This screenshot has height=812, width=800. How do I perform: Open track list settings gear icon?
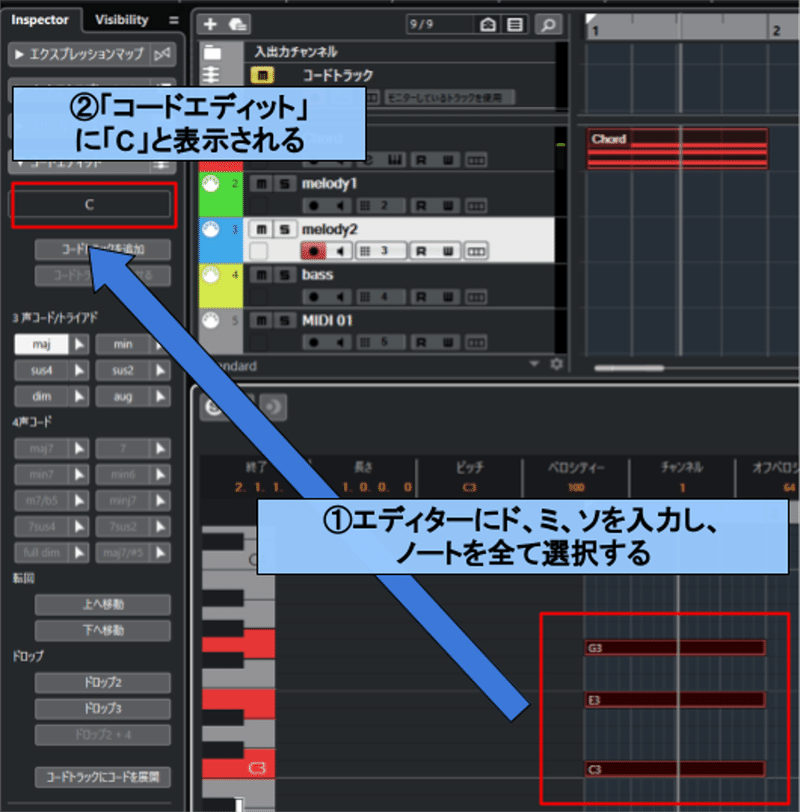pyautogui.click(x=557, y=364)
